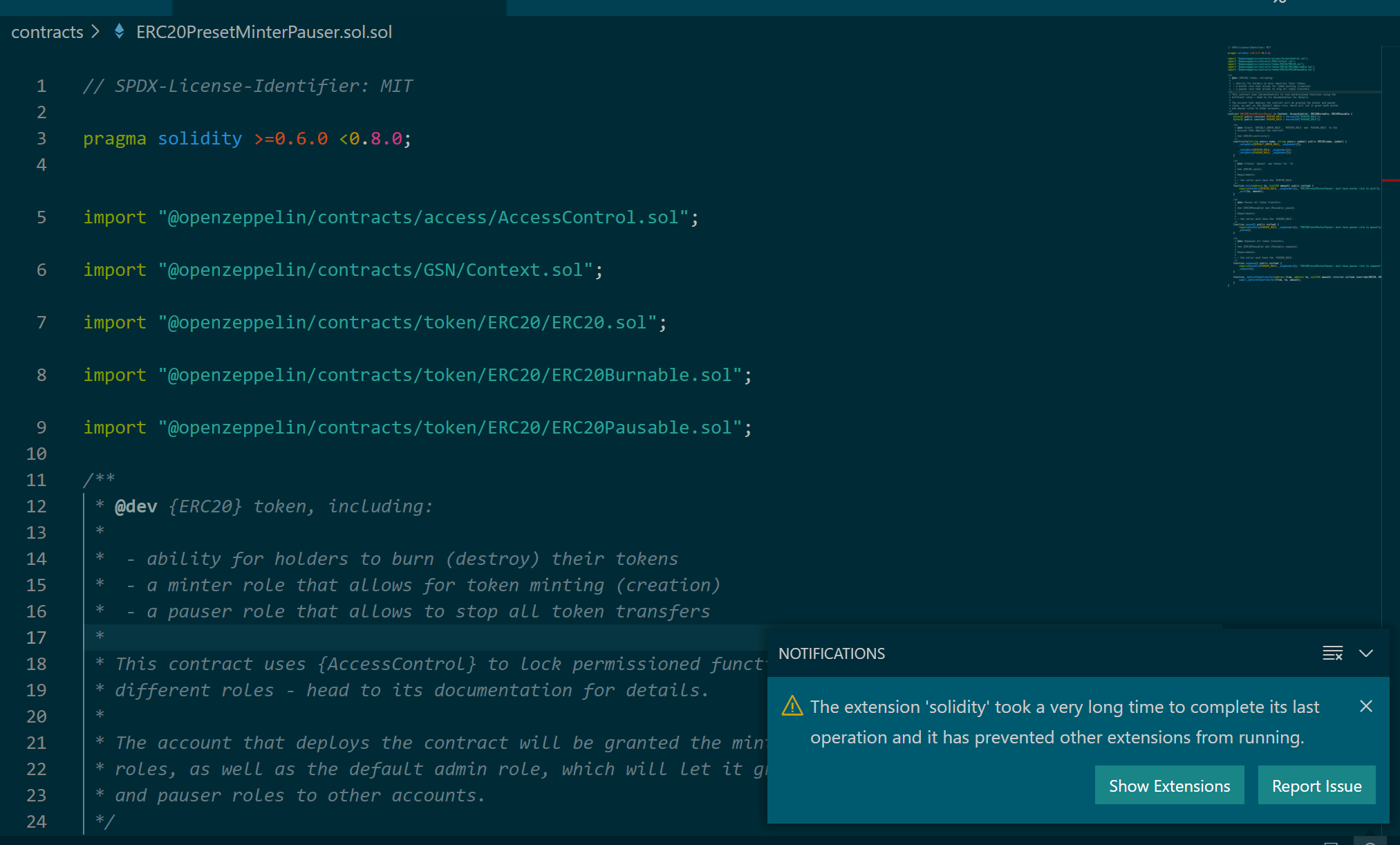The image size is (1400, 845).
Task: Click the ERC20PresetMinterPauser.sol.sol breadcrumb label
Action: pyautogui.click(x=263, y=32)
